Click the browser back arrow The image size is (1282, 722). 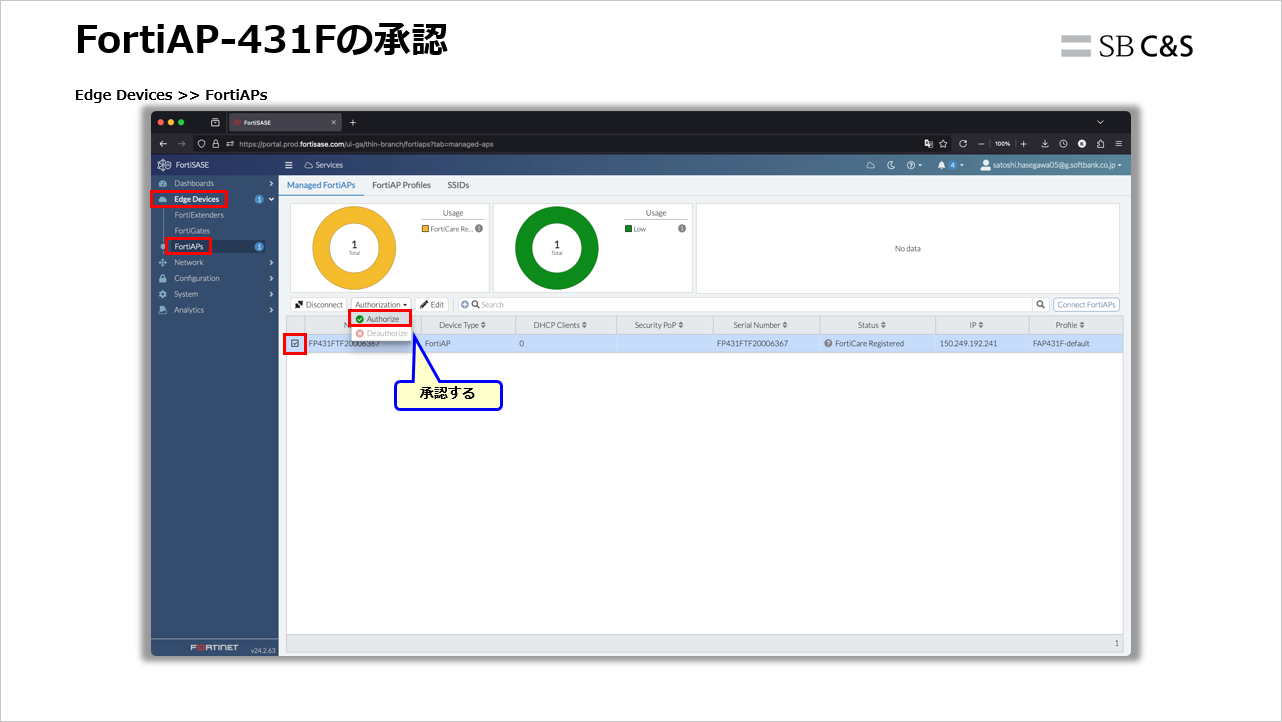coord(164,144)
